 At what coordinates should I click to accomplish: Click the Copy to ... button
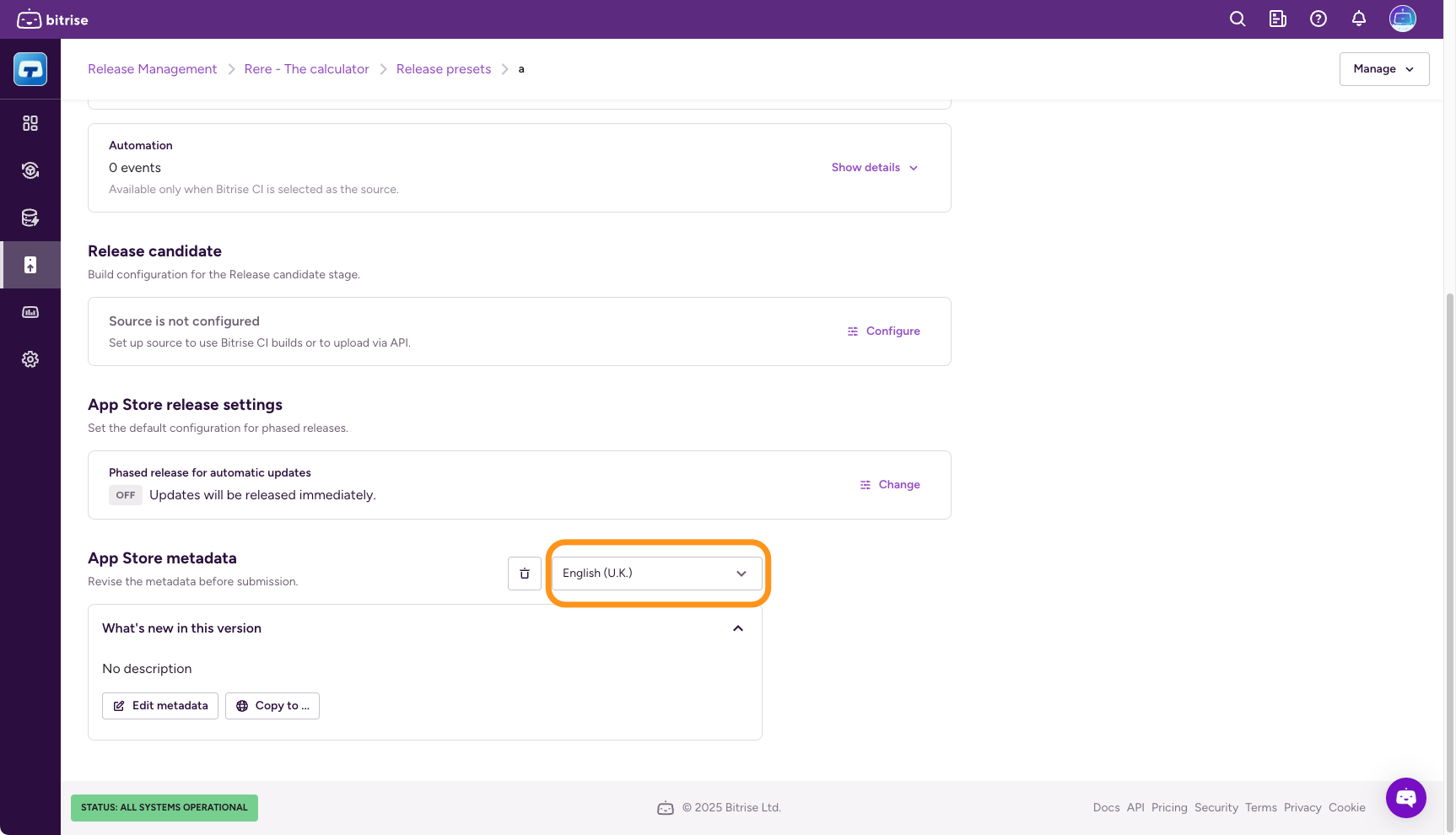(x=272, y=706)
